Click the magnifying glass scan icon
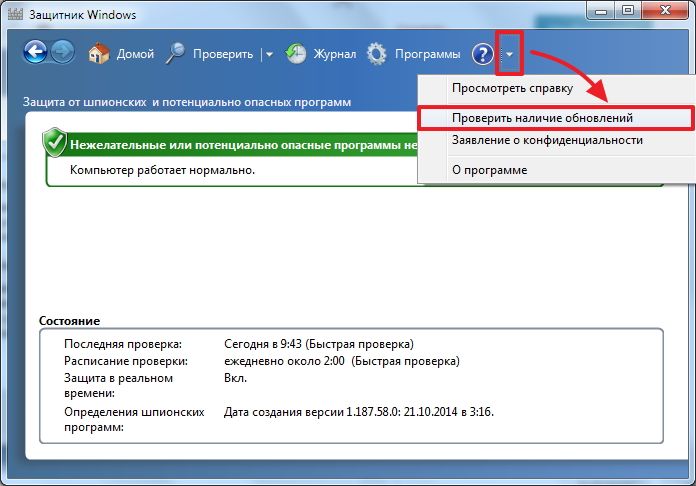 (x=175, y=54)
